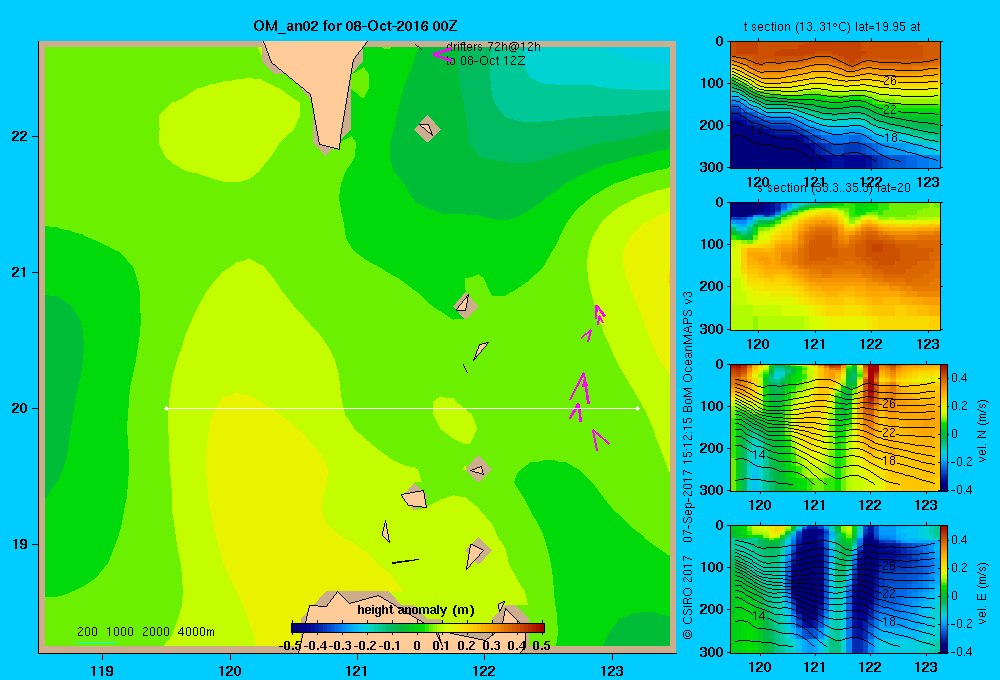The height and width of the screenshot is (680, 1000).
Task: Click the east endpoint of the white section line
Action: coord(638,408)
